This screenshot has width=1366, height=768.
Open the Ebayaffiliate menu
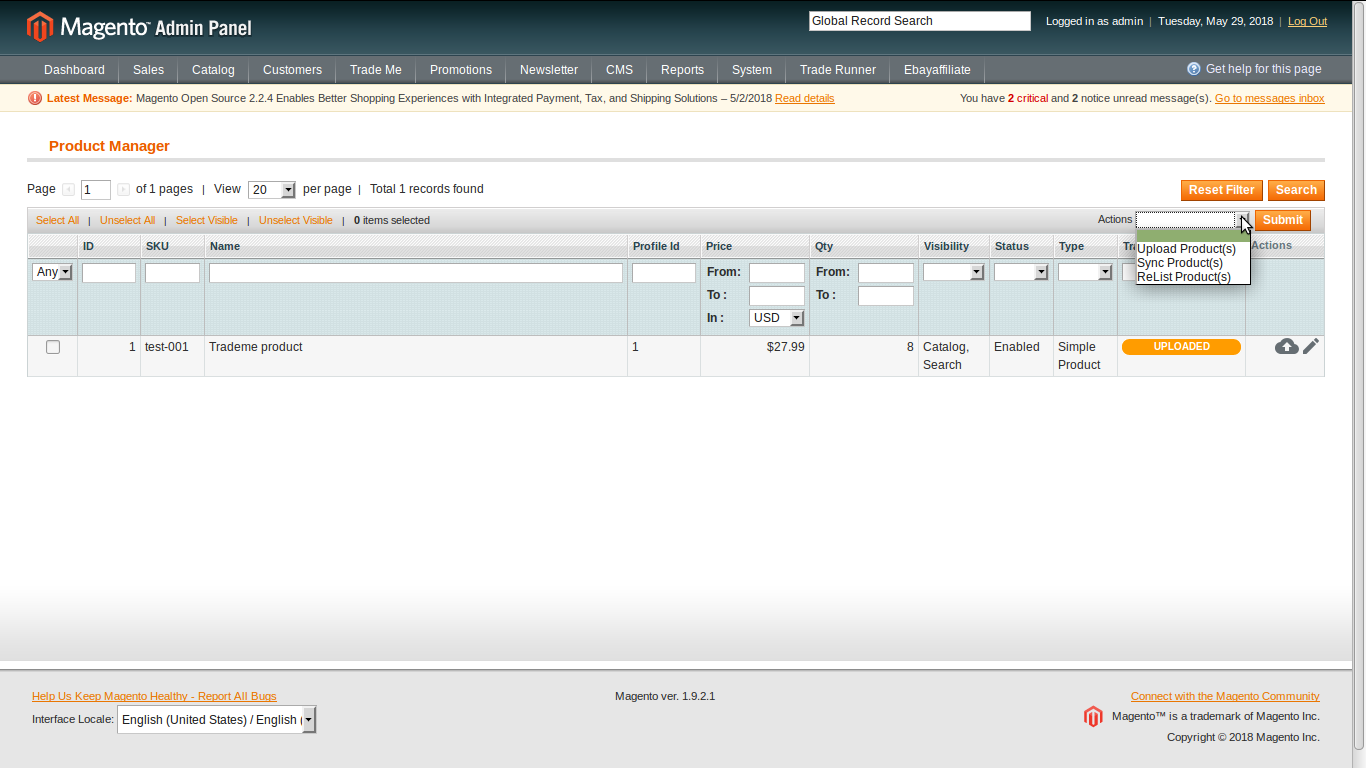point(937,70)
